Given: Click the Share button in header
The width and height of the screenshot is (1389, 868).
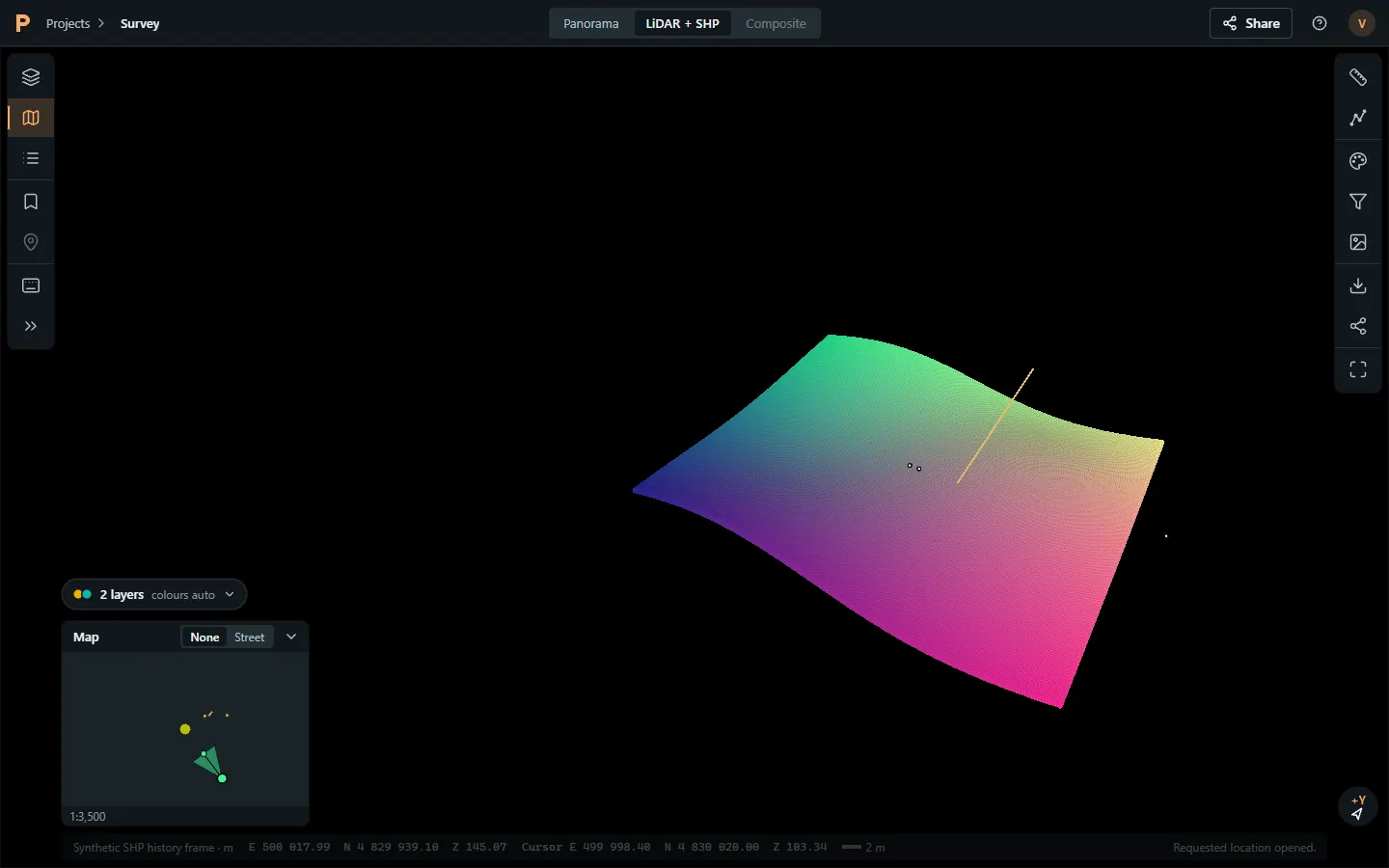Looking at the screenshot, I should 1251,23.
